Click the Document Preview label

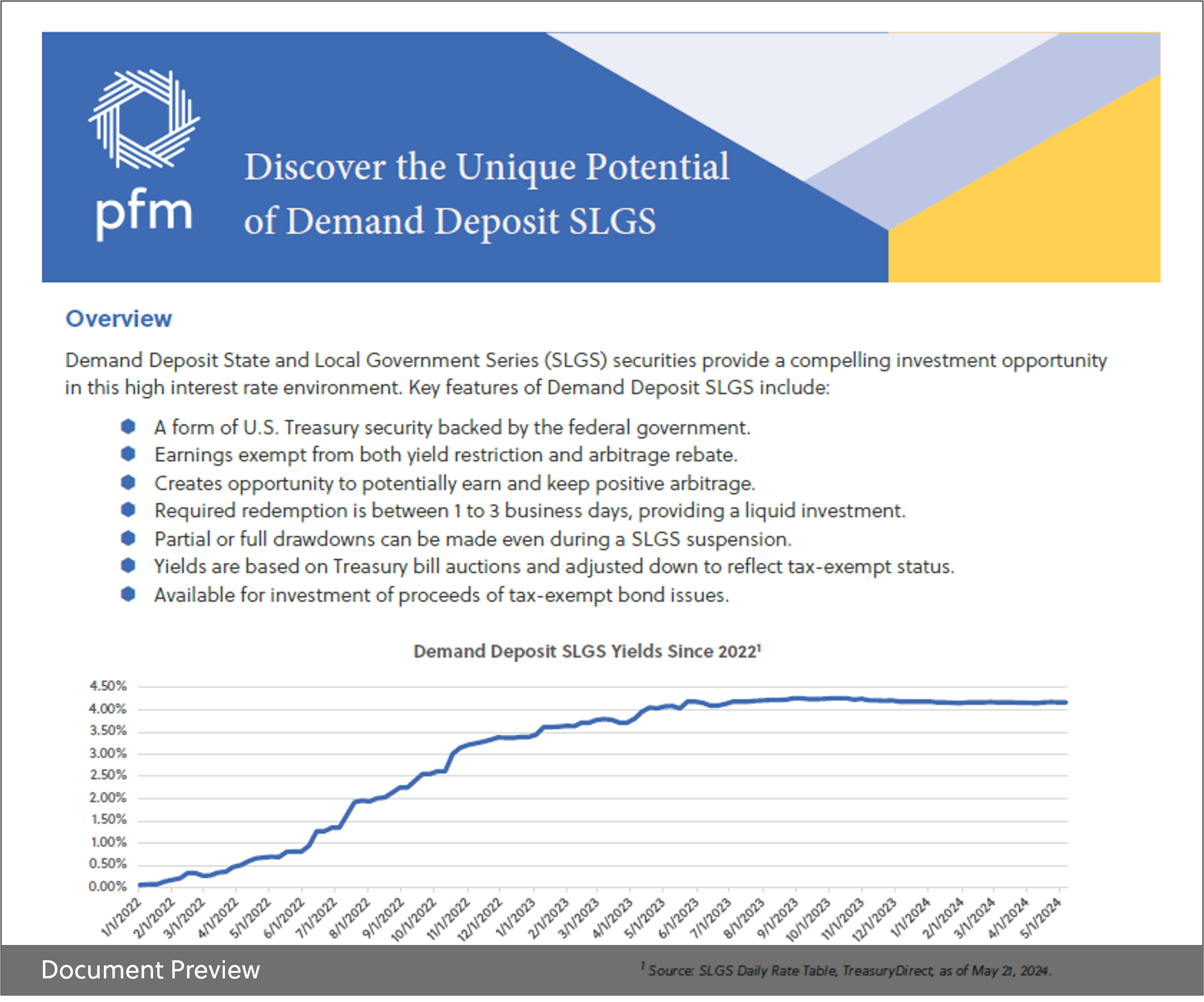tap(150, 970)
